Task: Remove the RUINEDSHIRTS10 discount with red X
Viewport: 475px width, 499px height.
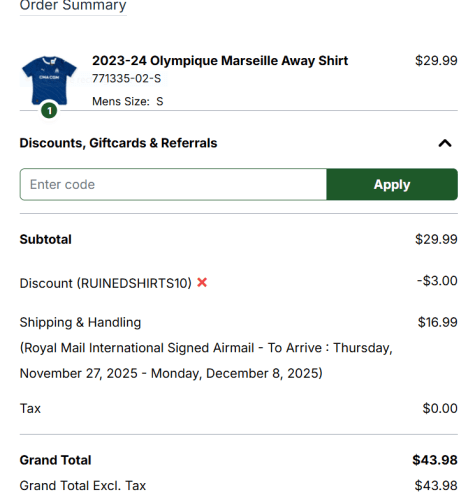Action: [x=202, y=283]
